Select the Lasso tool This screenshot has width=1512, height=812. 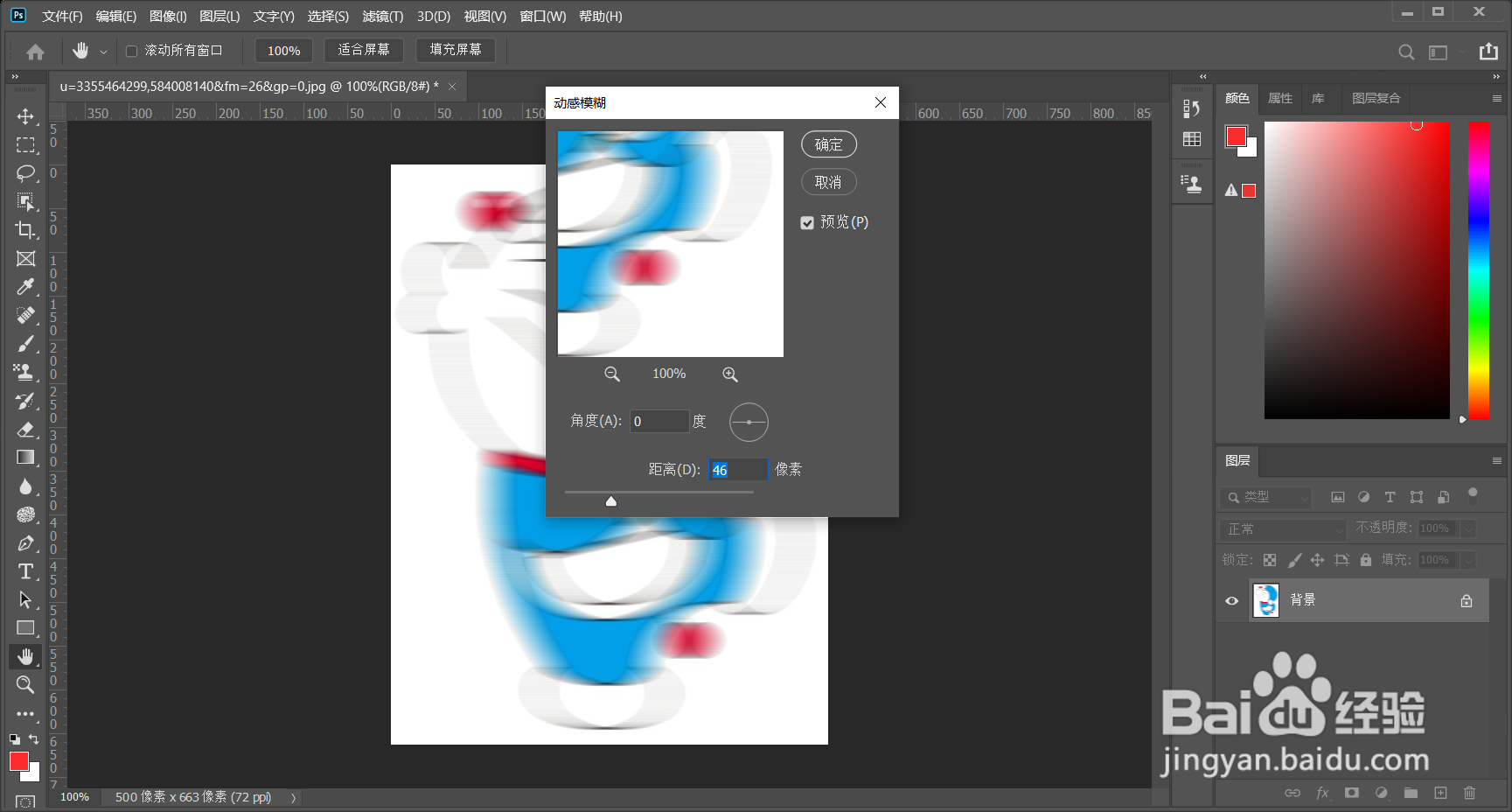coord(25,173)
